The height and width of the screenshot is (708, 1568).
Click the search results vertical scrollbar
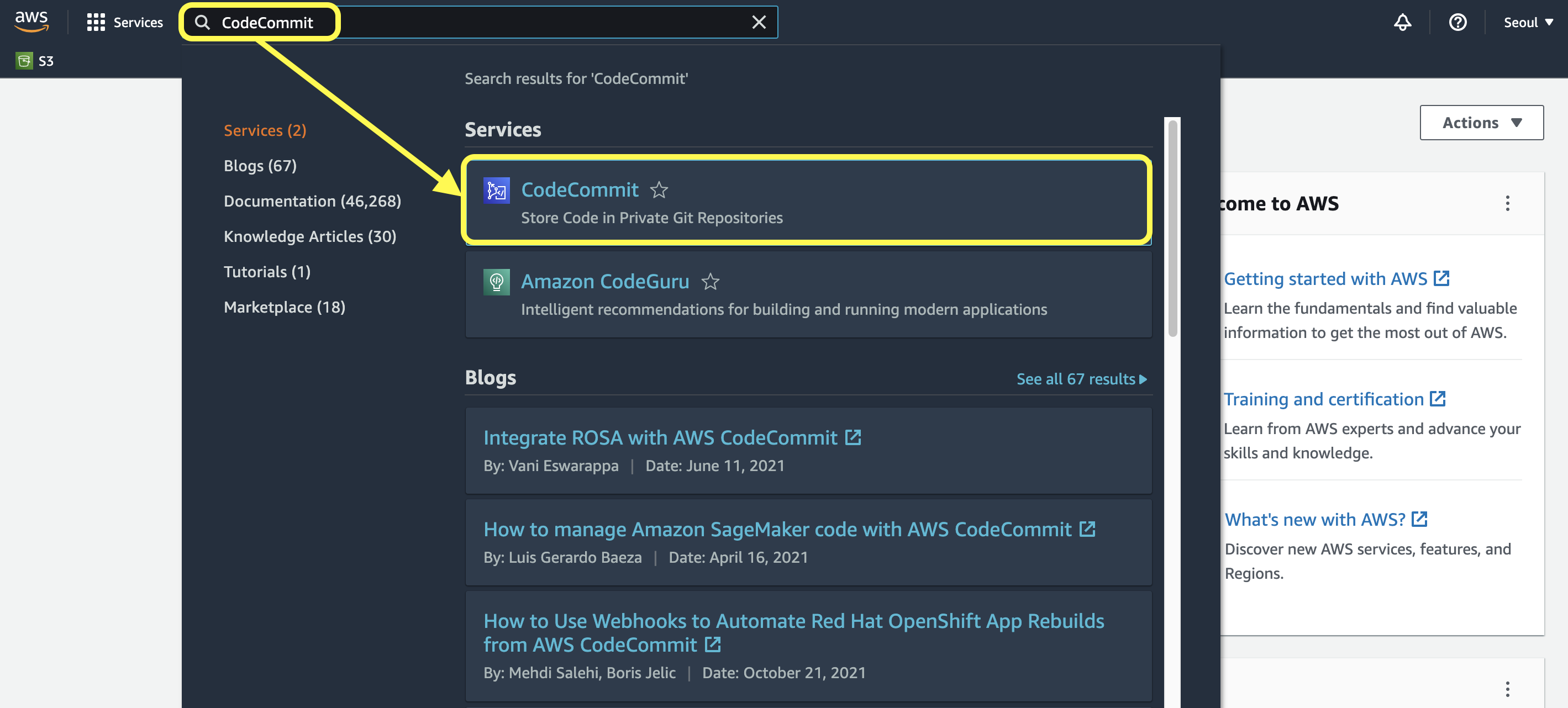(1172, 228)
